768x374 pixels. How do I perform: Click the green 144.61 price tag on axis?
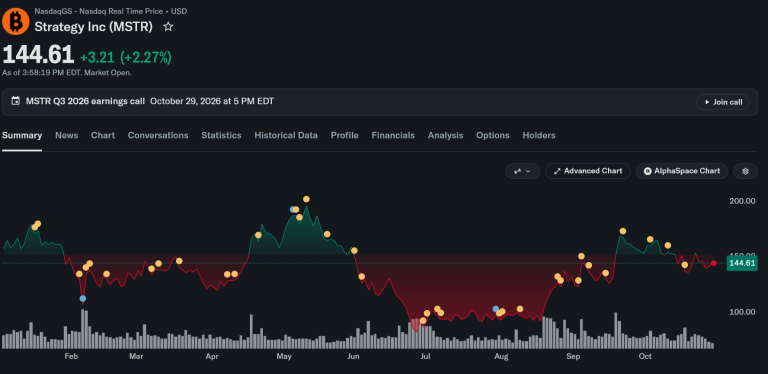(742, 263)
